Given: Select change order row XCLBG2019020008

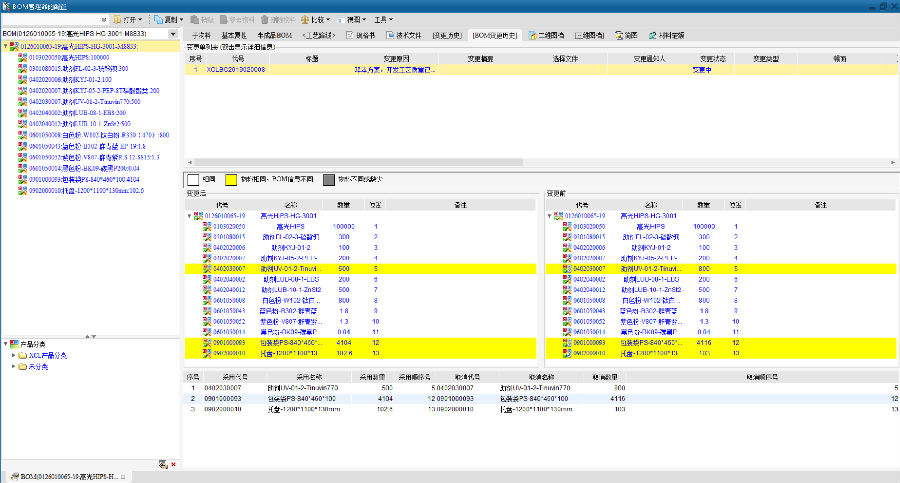Looking at the screenshot, I should tap(236, 70).
